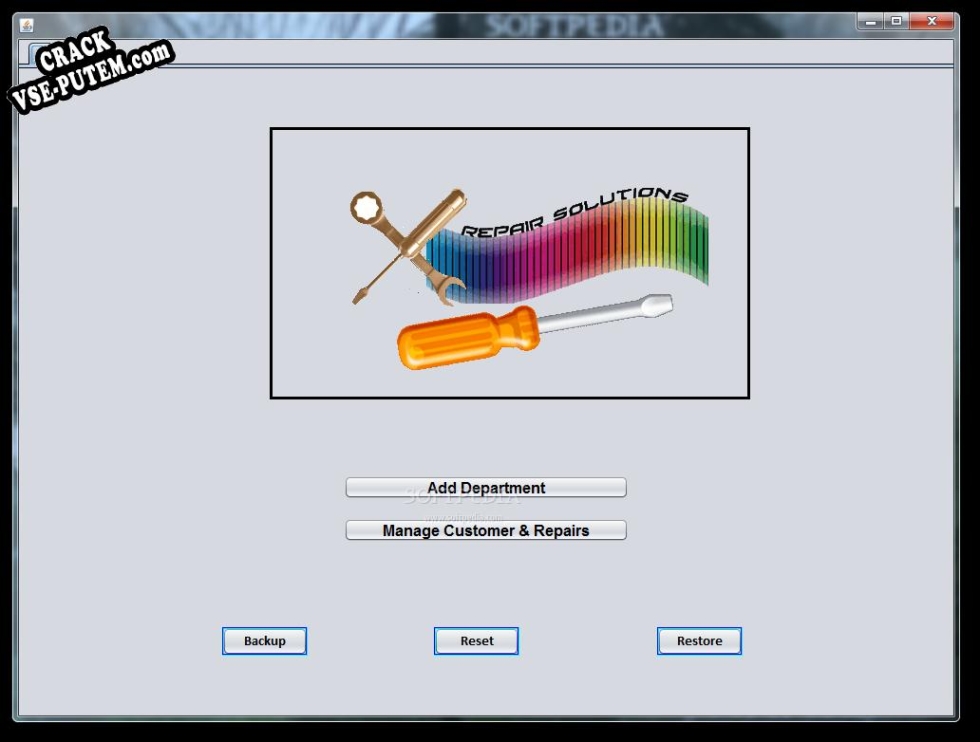
Task: Click the Restore button
Action: (x=698, y=641)
